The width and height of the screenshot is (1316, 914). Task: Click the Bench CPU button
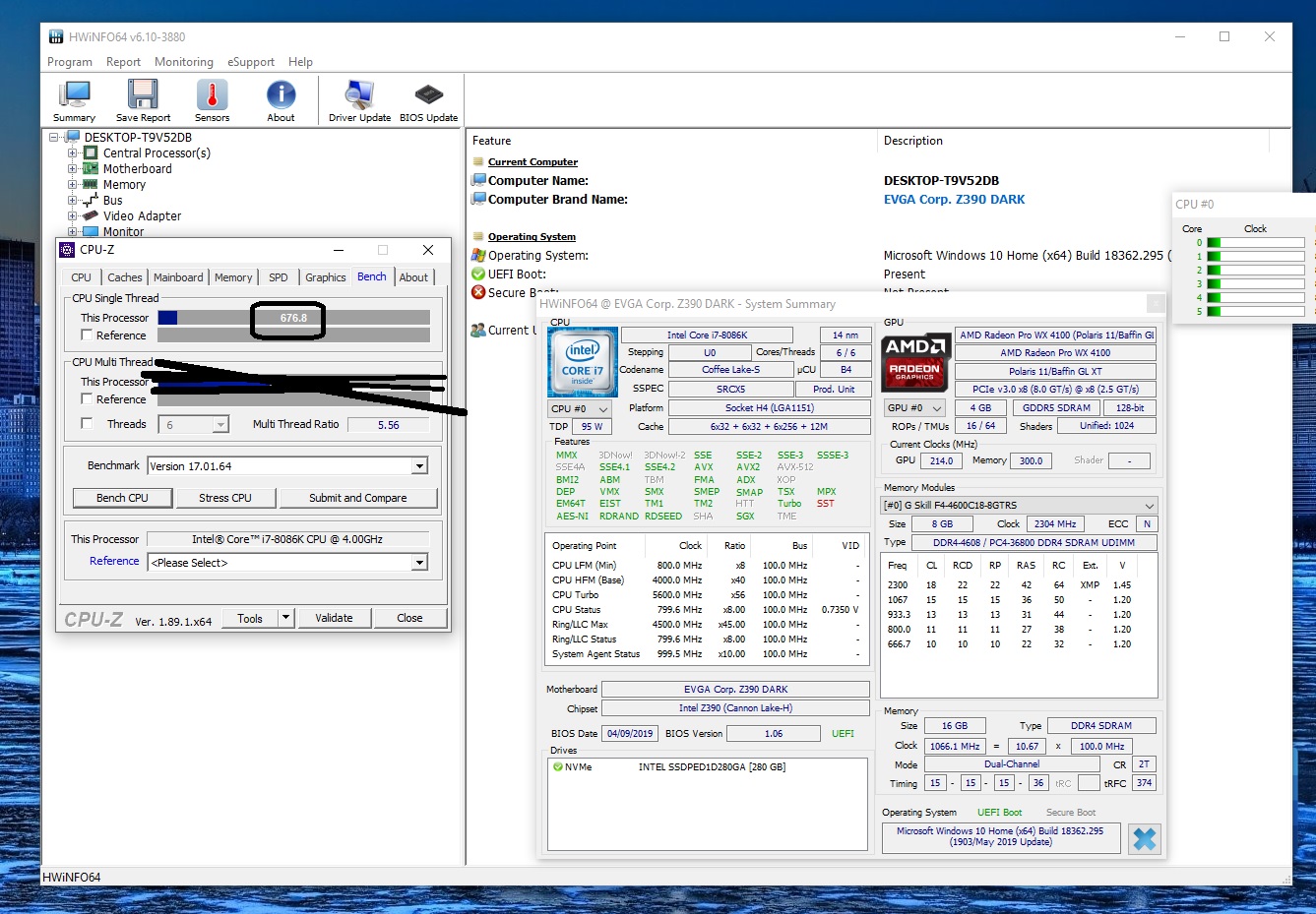click(x=122, y=498)
